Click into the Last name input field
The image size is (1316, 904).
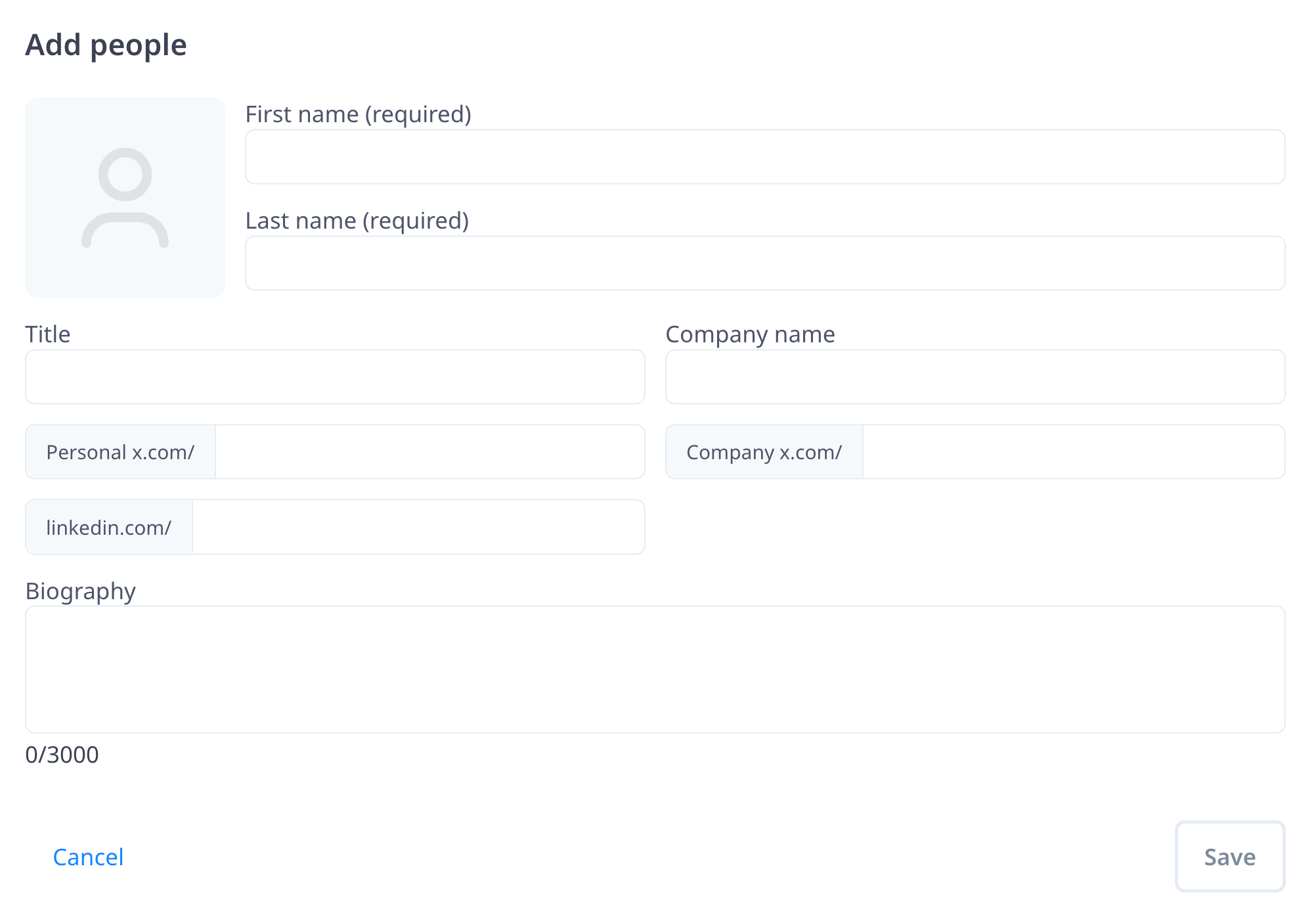click(764, 263)
